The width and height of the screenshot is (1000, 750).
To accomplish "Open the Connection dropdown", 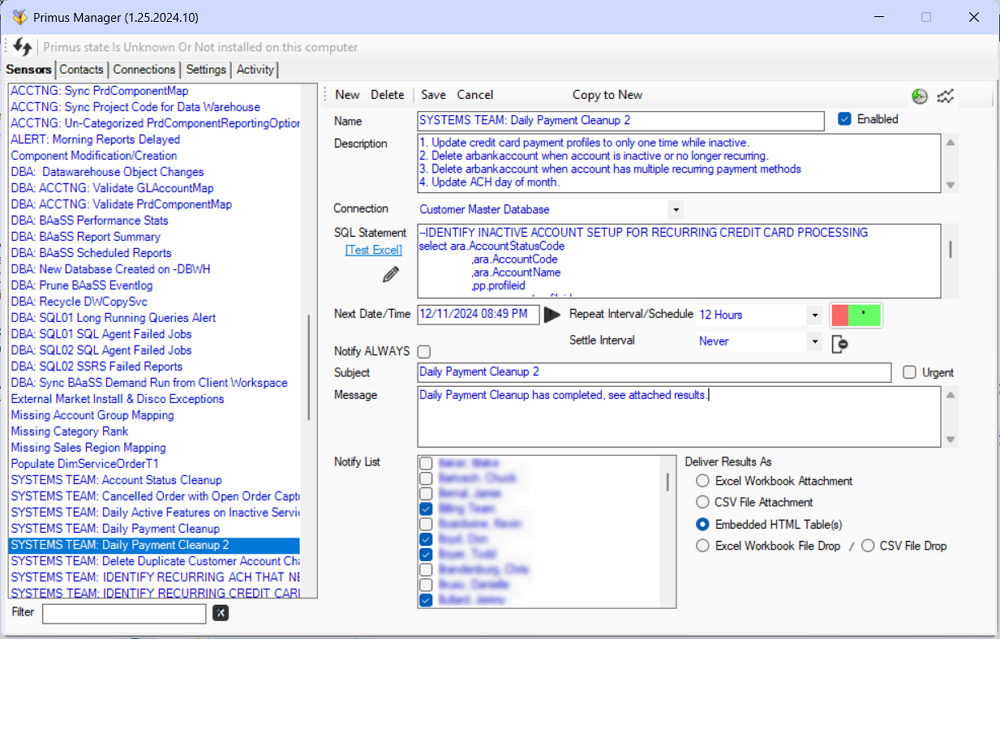I will [x=676, y=209].
